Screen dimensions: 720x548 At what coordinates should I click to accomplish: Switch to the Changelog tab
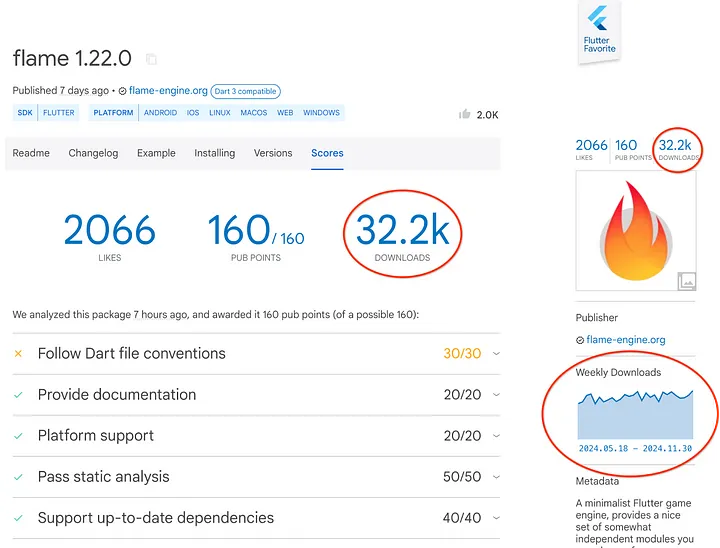93,153
